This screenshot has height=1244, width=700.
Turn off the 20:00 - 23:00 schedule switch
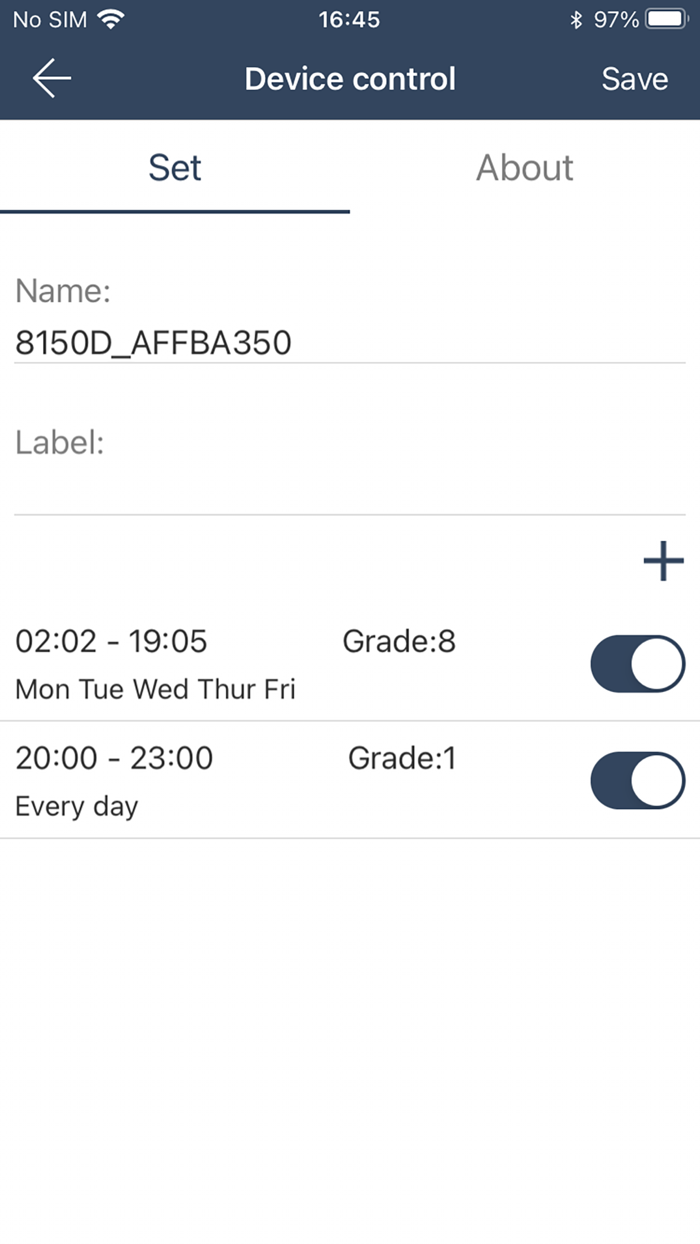(637, 781)
